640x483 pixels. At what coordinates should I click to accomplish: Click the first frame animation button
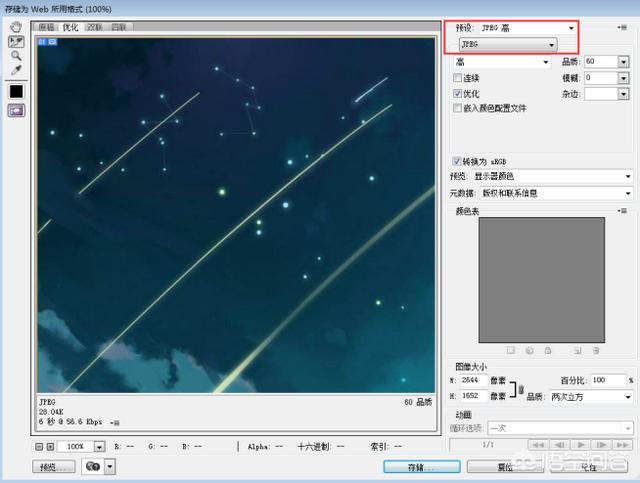(x=538, y=445)
